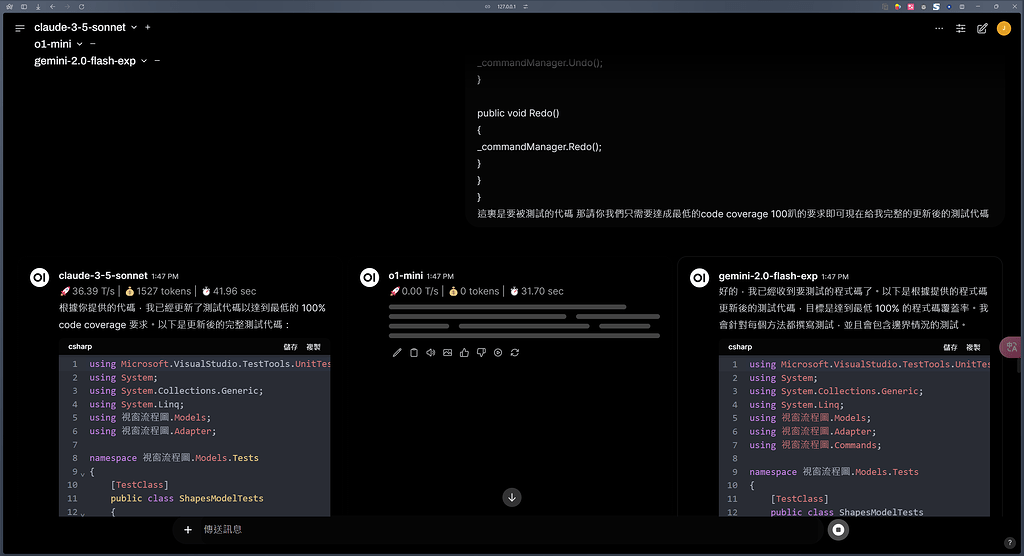This screenshot has width=1024, height=556.
Task: Open the gemini-2.0-flash-exp model dropdown
Action: (144, 61)
